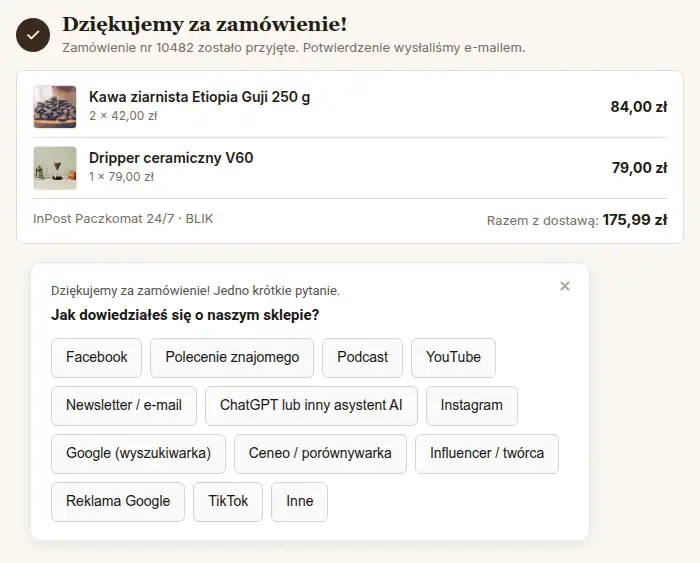Click the Jedno krótkie pytanie intro line
700x563 pixels.
click(196, 291)
